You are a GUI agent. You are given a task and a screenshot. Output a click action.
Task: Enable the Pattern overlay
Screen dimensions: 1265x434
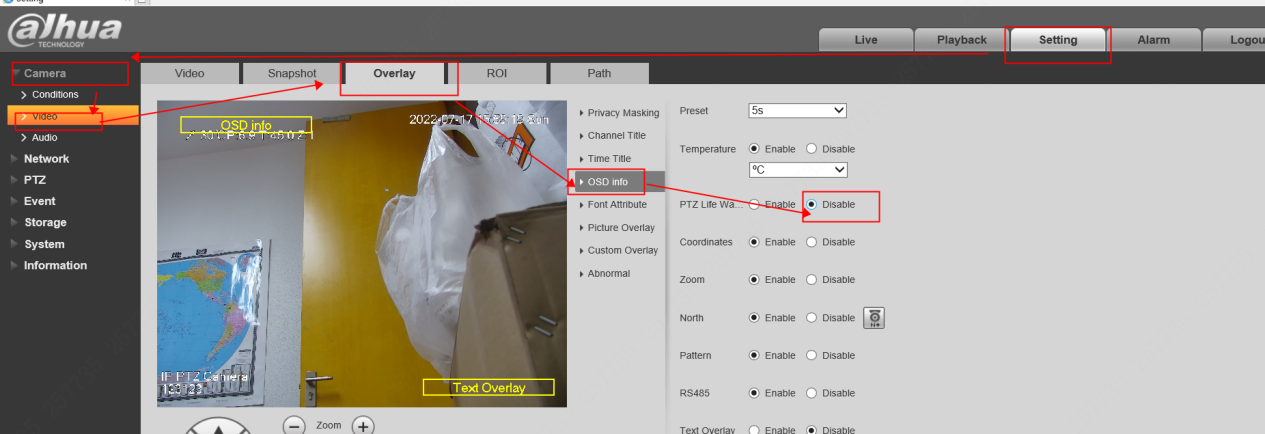[x=754, y=356]
